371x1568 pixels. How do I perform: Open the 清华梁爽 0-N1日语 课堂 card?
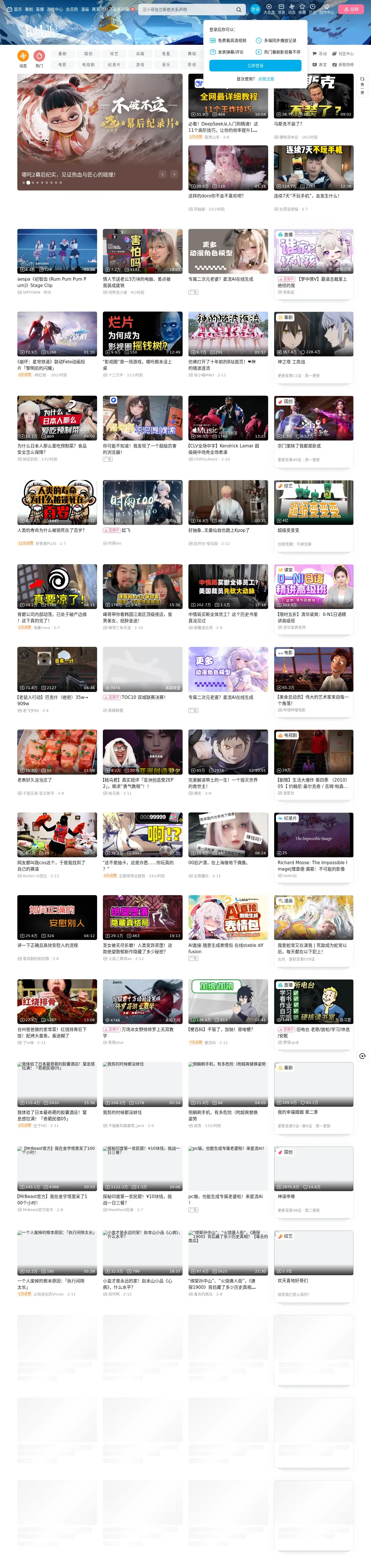point(314,599)
